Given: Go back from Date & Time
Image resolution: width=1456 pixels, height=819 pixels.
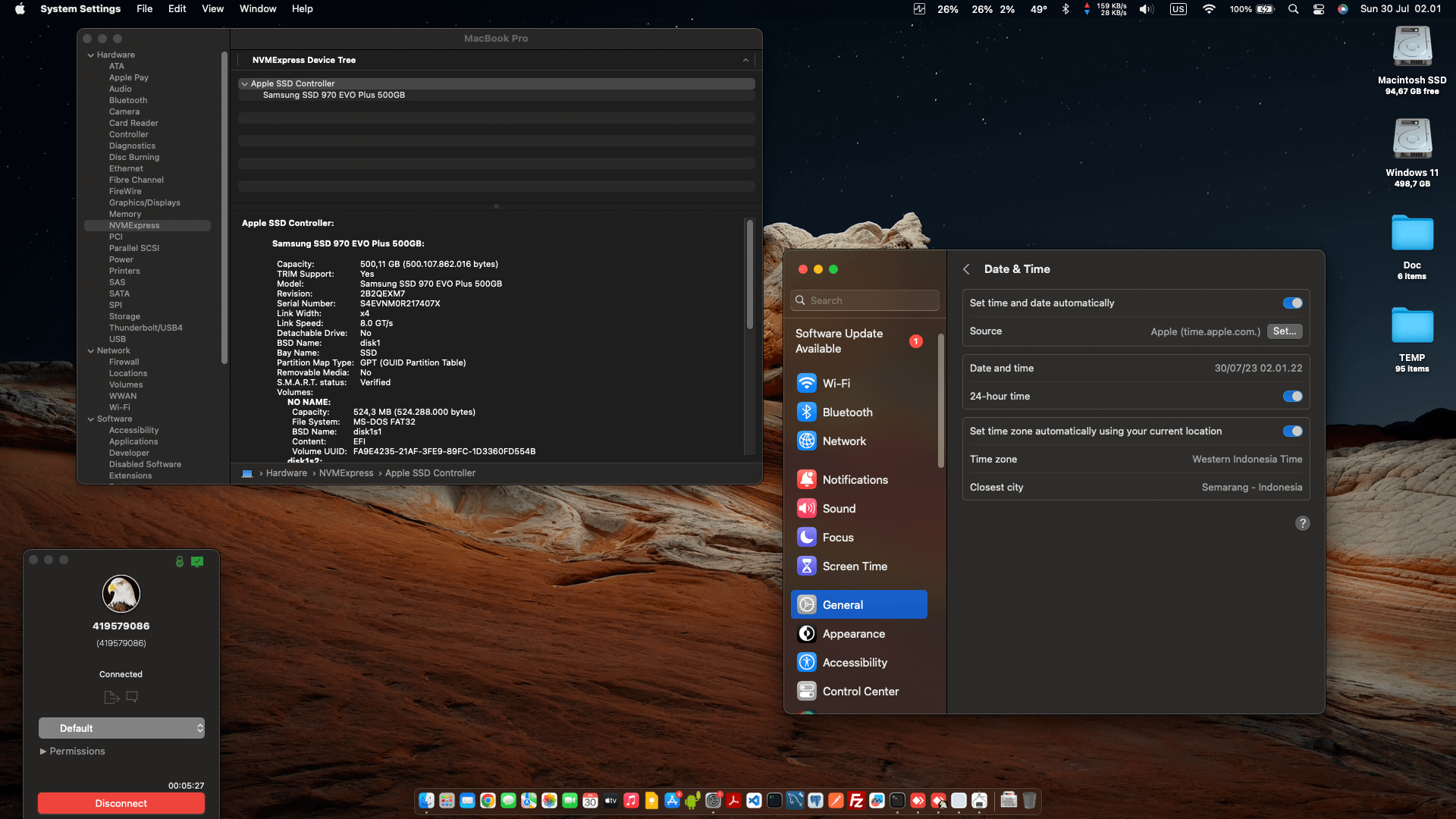Looking at the screenshot, I should pos(966,269).
